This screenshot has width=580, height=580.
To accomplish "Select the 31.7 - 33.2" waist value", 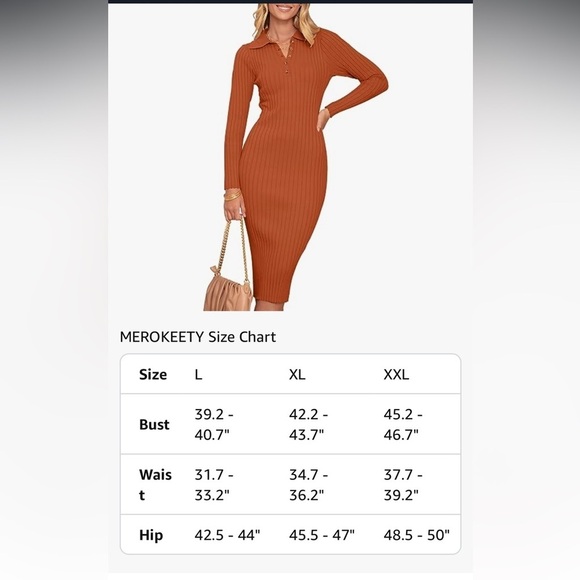I will pyautogui.click(x=214, y=485).
